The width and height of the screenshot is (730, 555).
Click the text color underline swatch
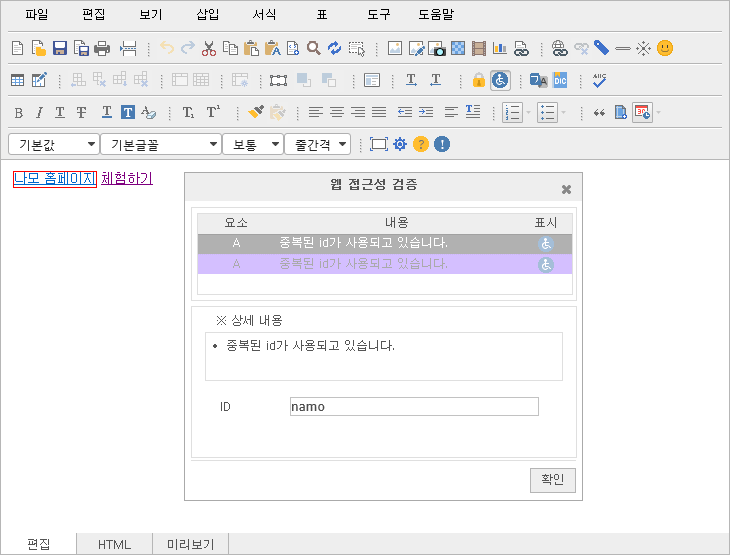coord(107,112)
